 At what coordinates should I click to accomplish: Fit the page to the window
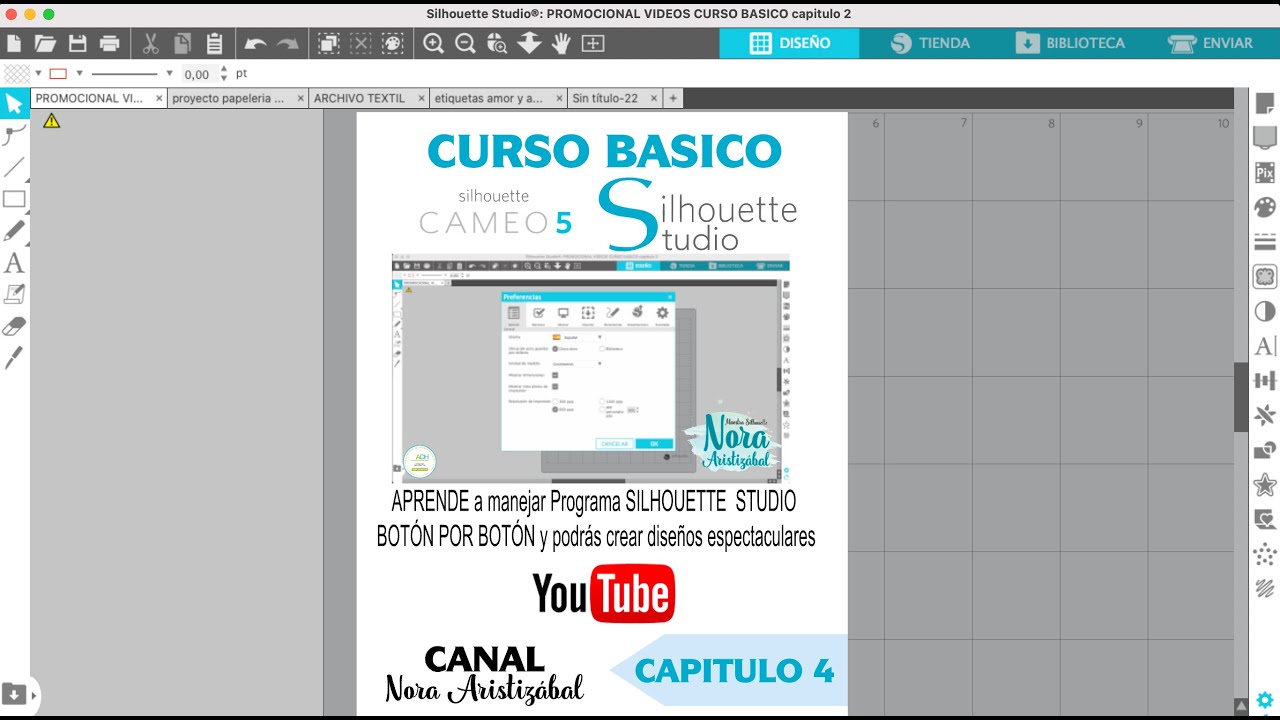pos(593,44)
